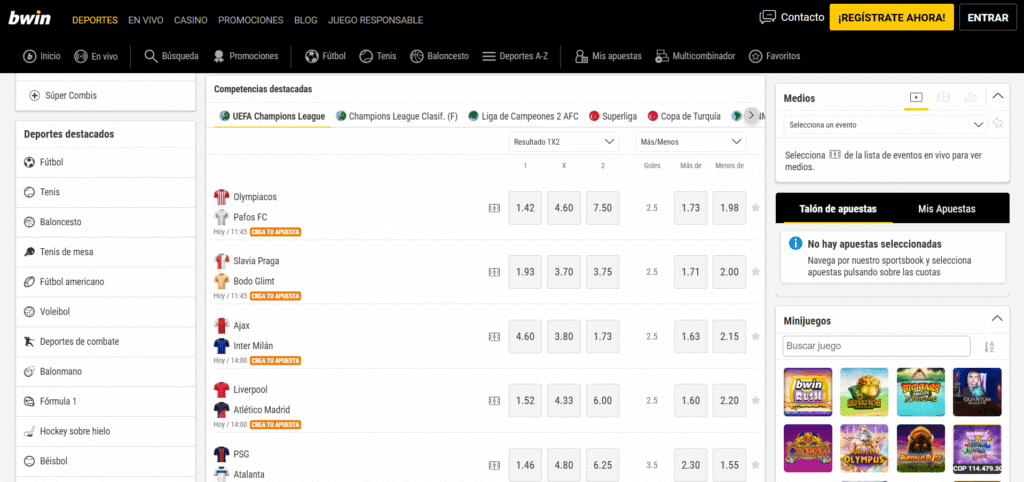Open Gates of Olympus minigame thumbnail
Viewport: 1024px width, 482px height.
(x=864, y=448)
